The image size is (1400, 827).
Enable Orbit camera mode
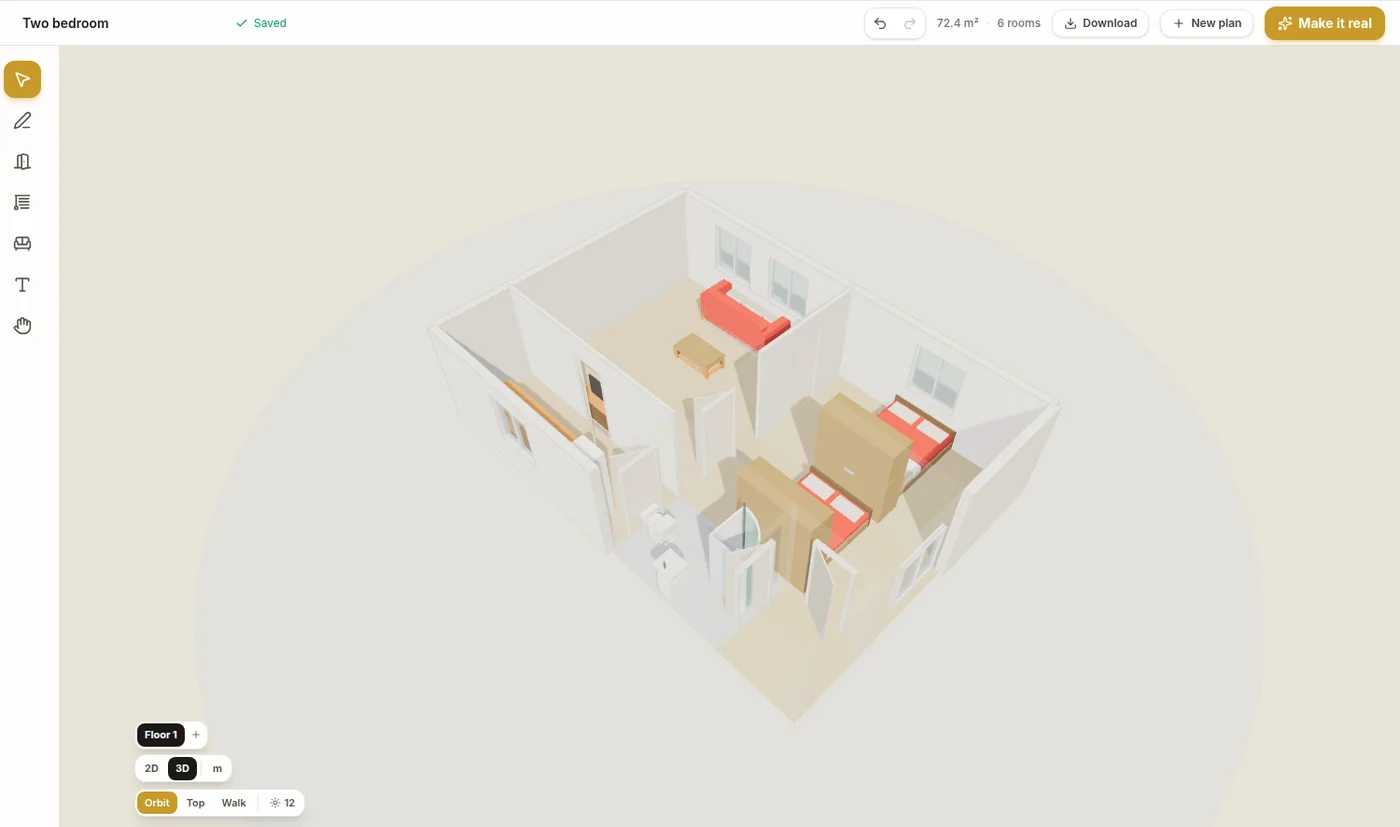(x=157, y=803)
